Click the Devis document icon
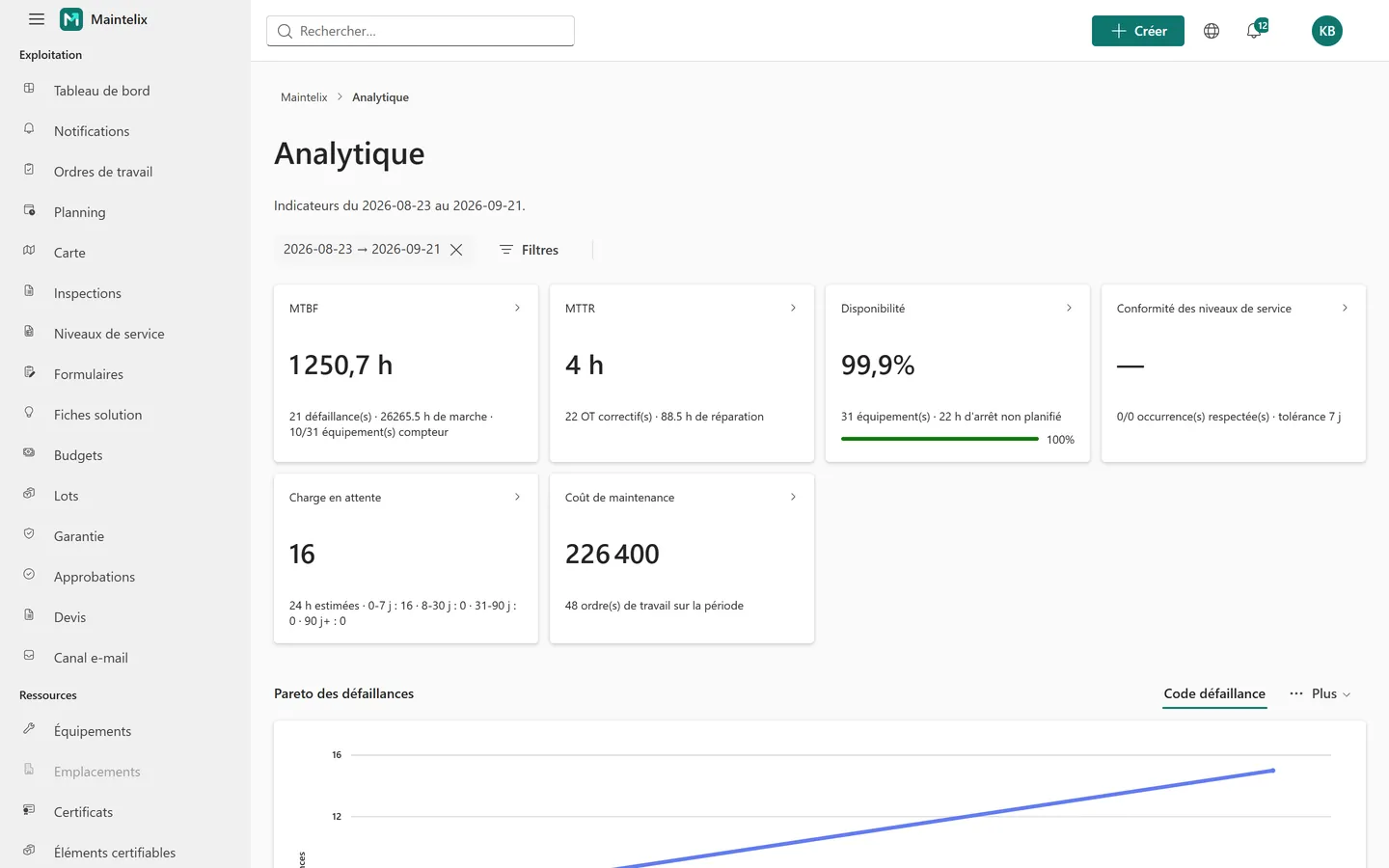1389x868 pixels. [29, 615]
